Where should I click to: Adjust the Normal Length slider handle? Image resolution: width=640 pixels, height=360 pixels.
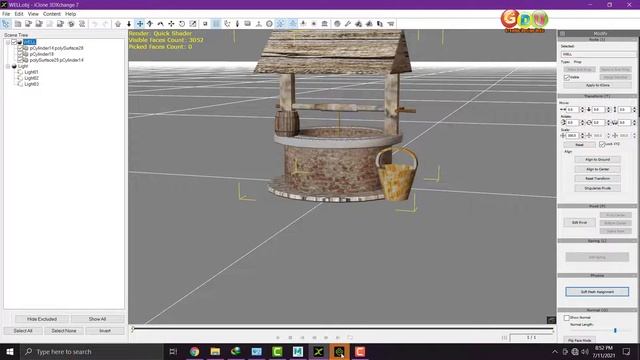[x=615, y=330]
